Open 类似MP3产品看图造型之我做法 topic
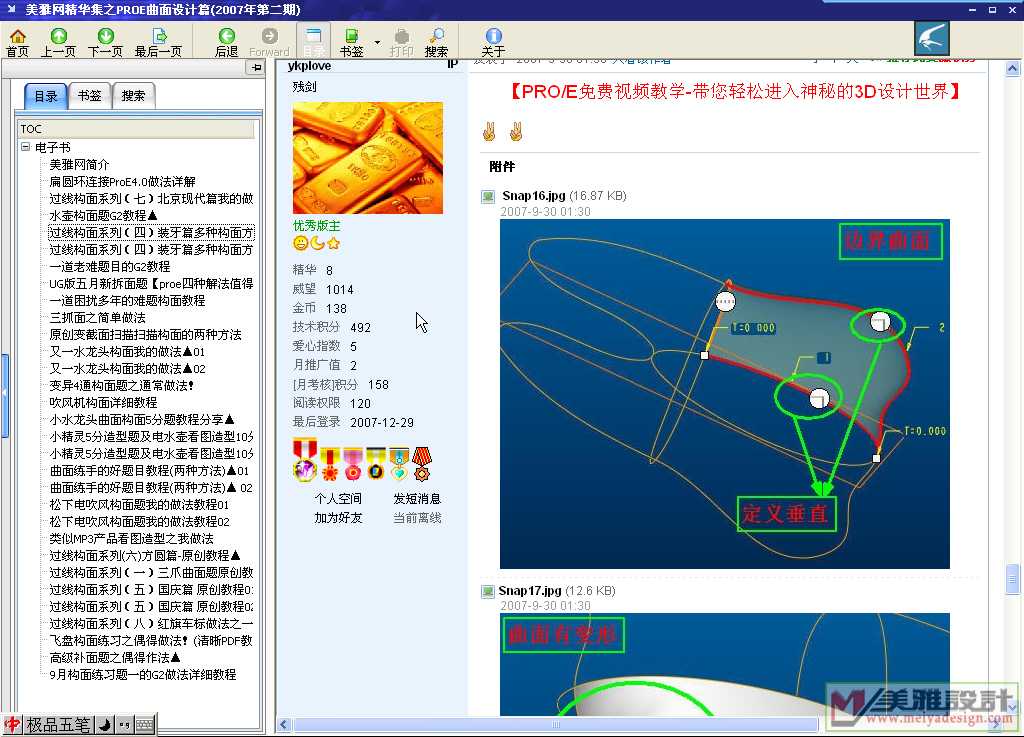The width and height of the screenshot is (1024, 737). pyautogui.click(x=131, y=539)
